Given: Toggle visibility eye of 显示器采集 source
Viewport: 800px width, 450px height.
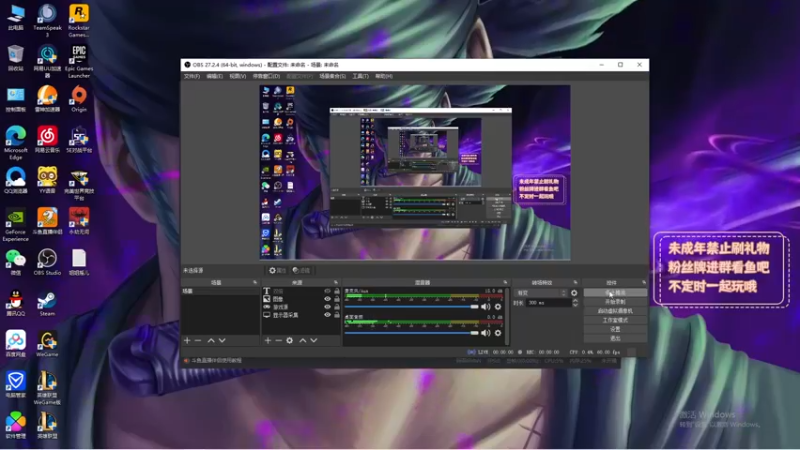Looking at the screenshot, I should point(328,315).
